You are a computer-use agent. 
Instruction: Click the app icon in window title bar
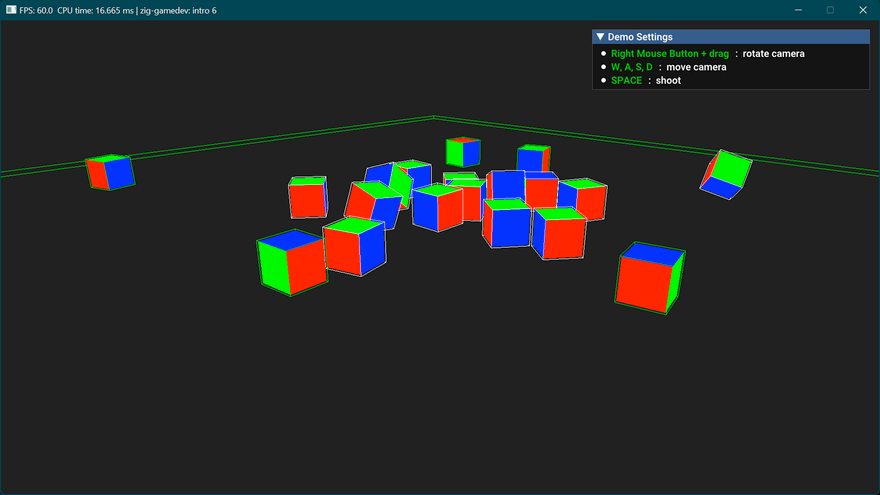11,10
